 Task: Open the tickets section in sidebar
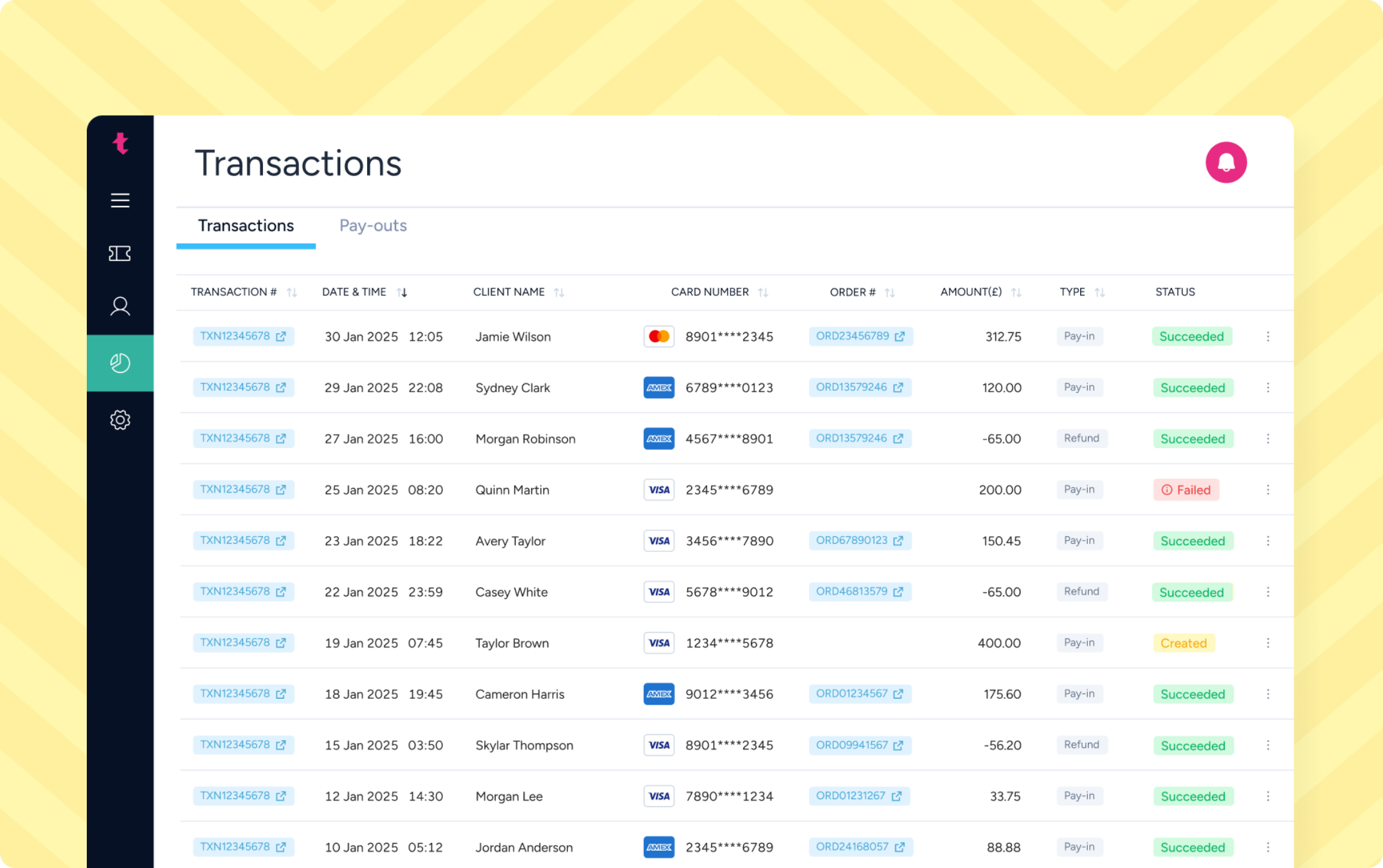[120, 253]
